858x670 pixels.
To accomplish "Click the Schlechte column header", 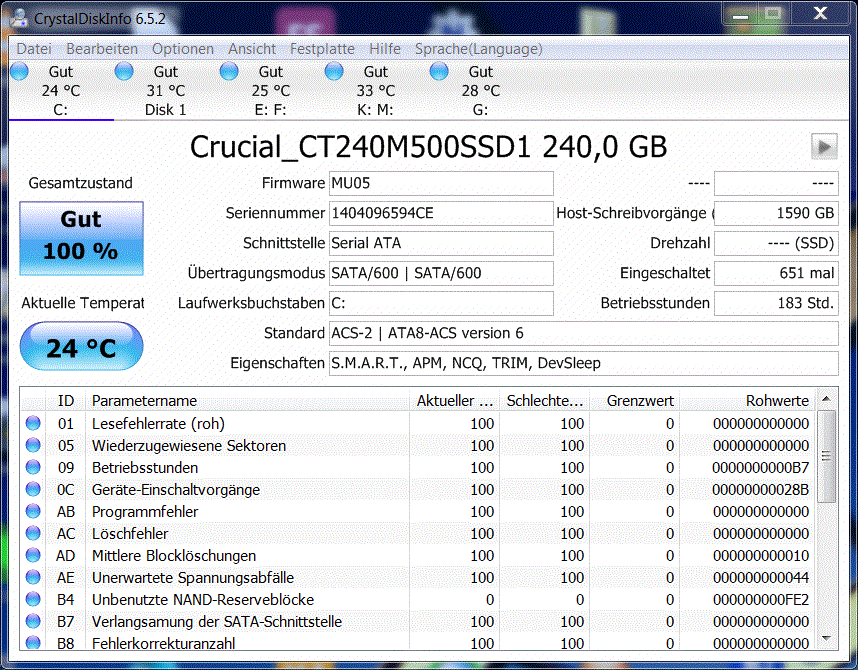I will pos(544,401).
